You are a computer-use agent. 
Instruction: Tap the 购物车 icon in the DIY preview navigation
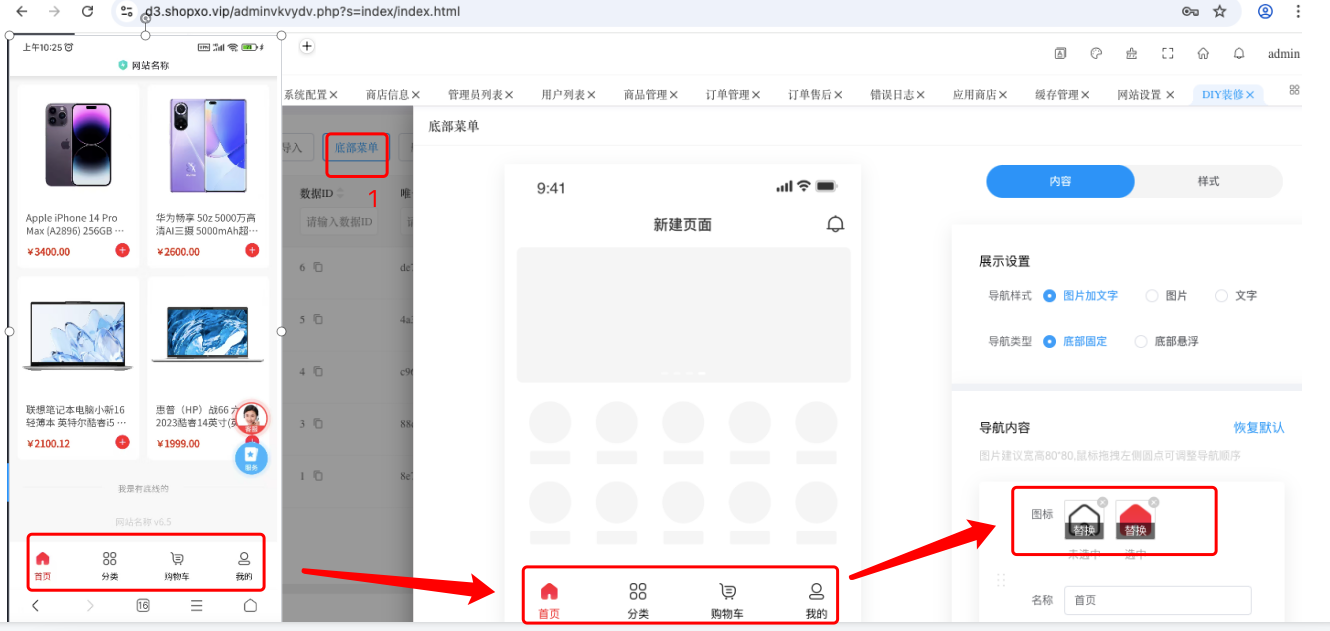coord(727,591)
